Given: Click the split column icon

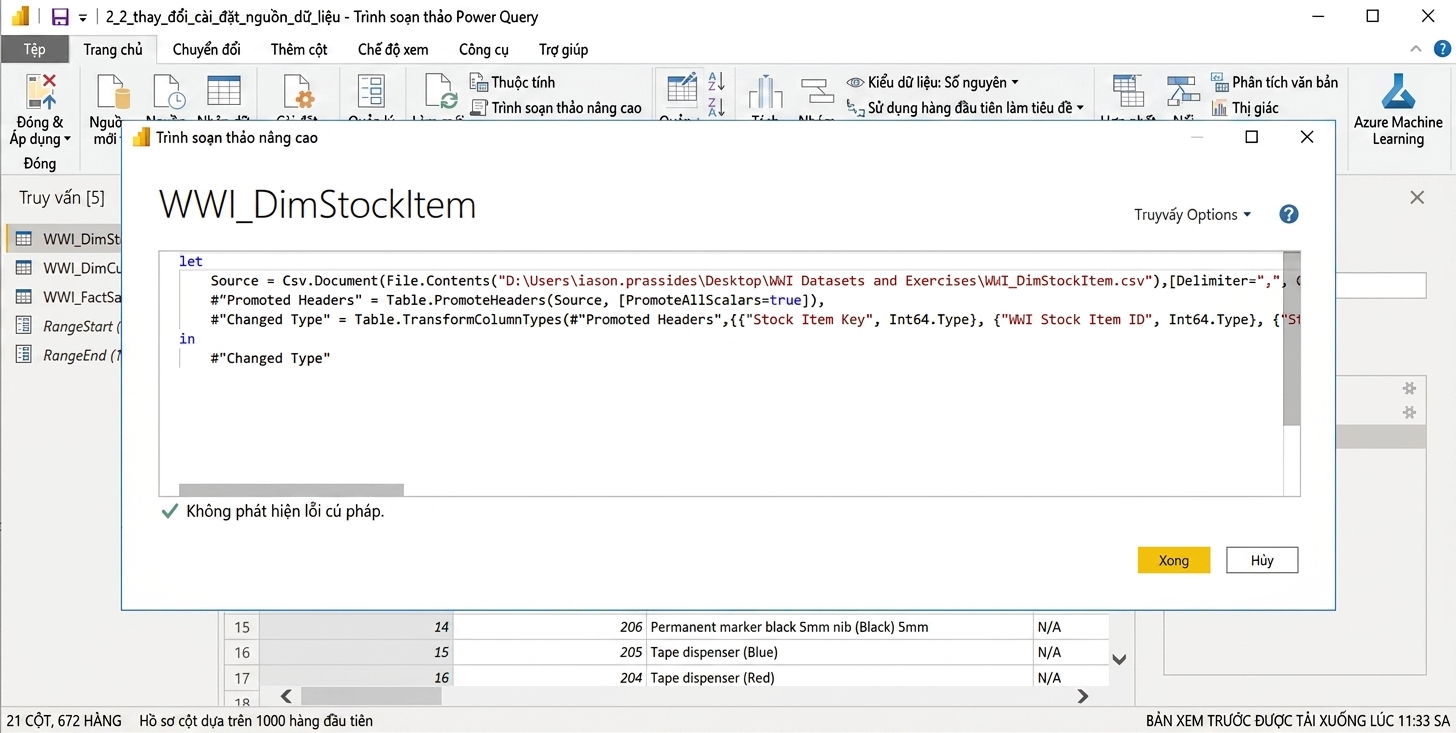Looking at the screenshot, I should point(765,92).
